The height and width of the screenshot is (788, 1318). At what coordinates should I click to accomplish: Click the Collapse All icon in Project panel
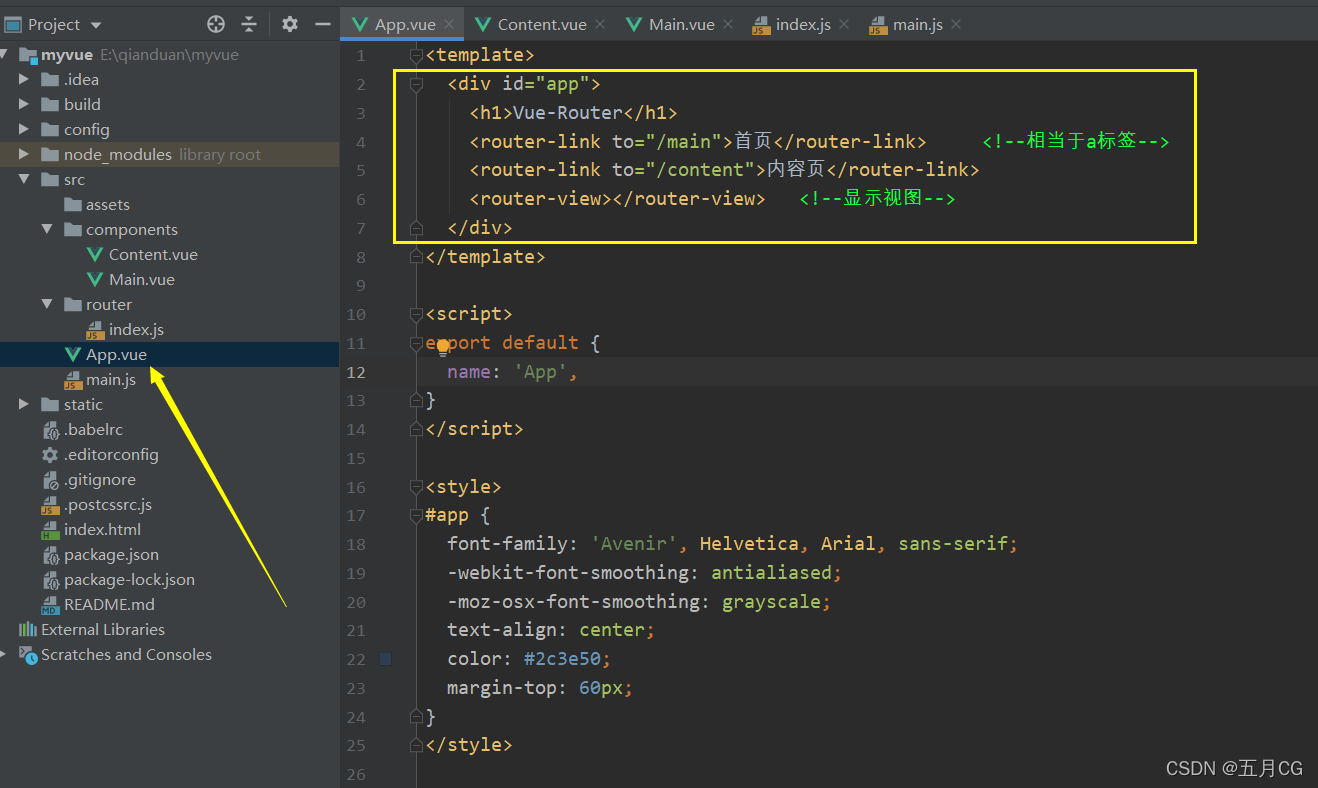249,24
